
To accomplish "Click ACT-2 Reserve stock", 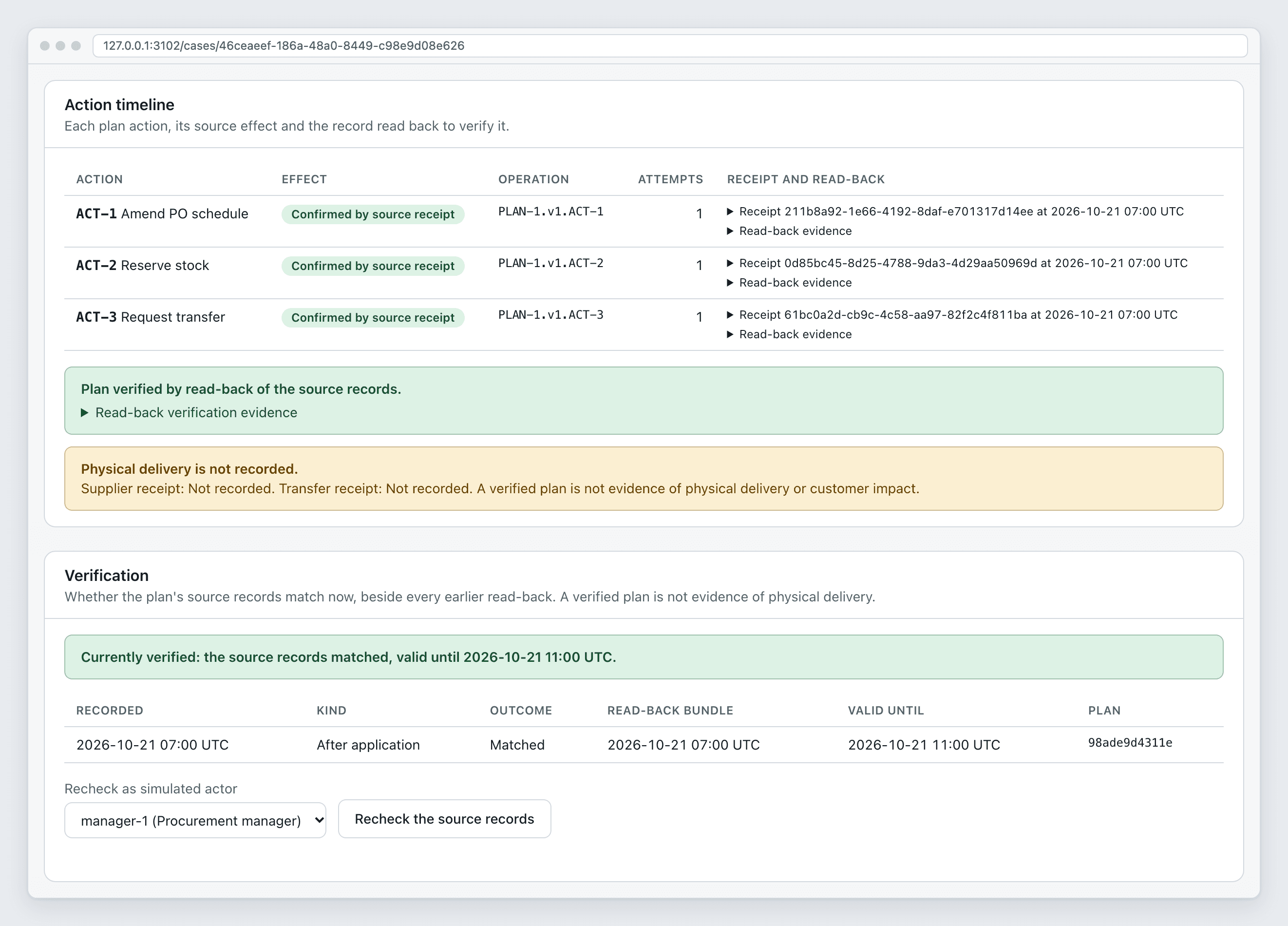I will (143, 265).
